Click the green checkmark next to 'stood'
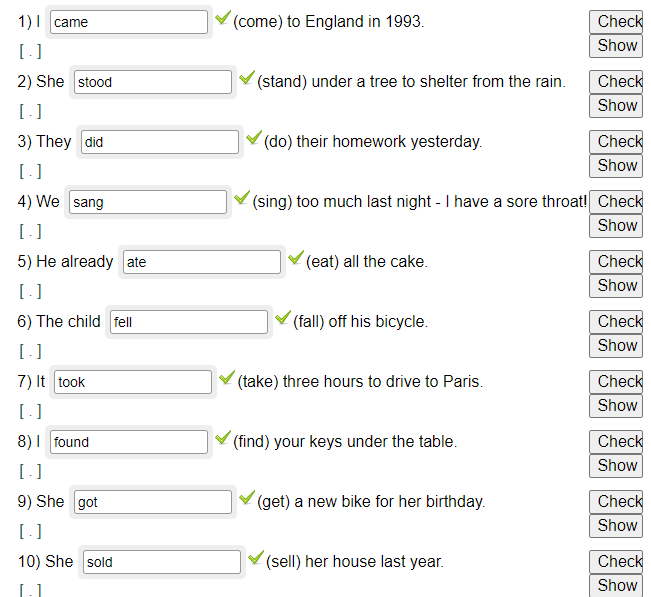 pos(246,79)
